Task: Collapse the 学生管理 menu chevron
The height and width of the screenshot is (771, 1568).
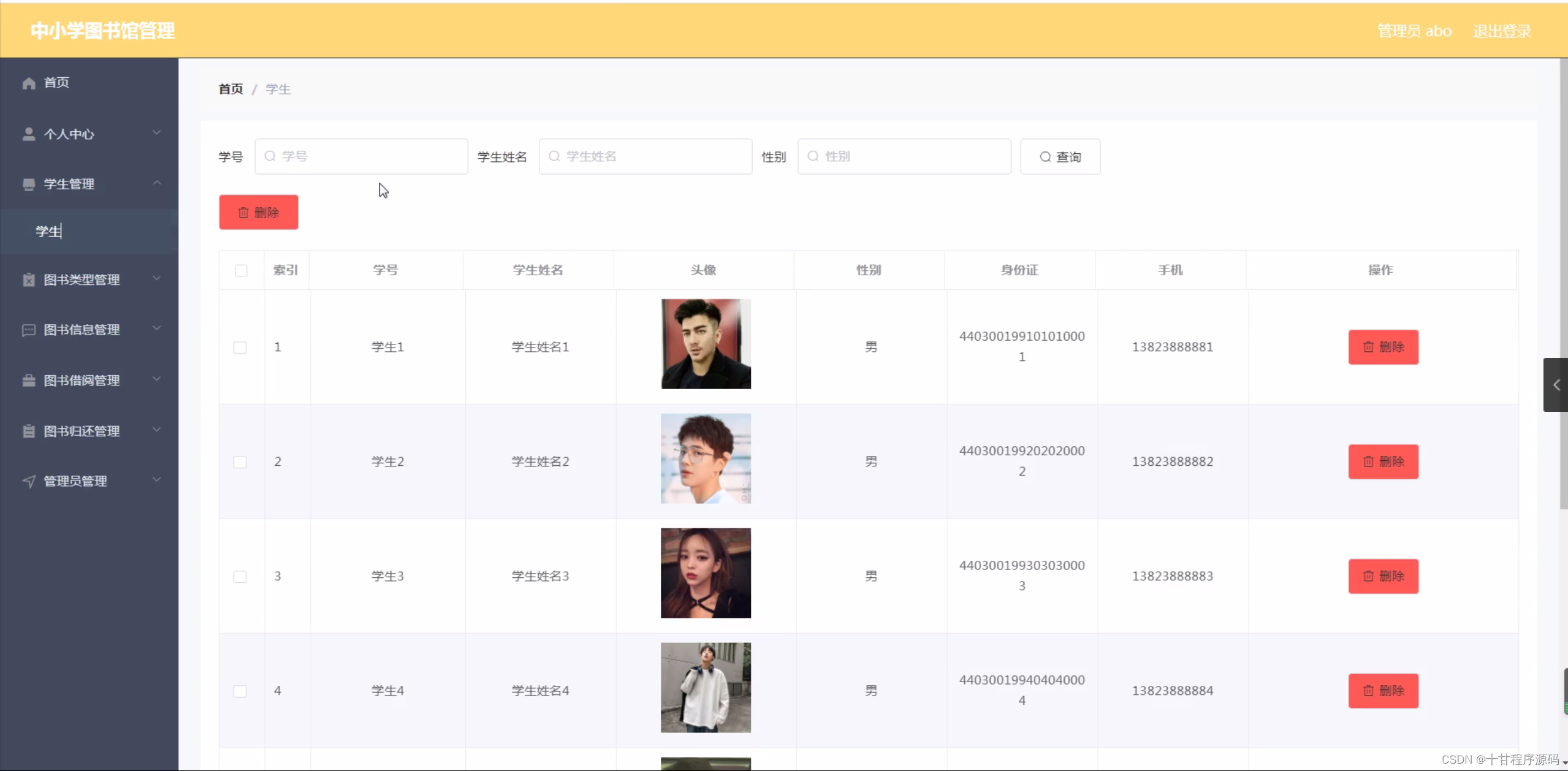Action: (x=157, y=183)
